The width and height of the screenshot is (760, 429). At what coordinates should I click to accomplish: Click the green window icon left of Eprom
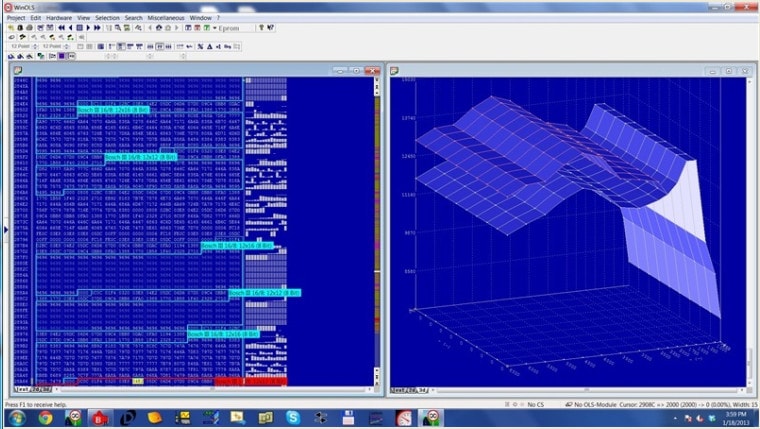point(206,28)
